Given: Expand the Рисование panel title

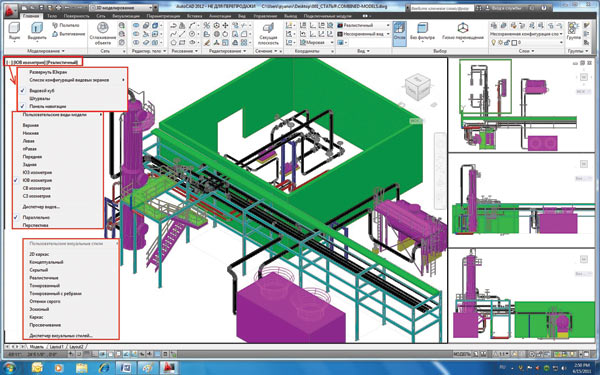Looking at the screenshot, I should tap(184, 51).
